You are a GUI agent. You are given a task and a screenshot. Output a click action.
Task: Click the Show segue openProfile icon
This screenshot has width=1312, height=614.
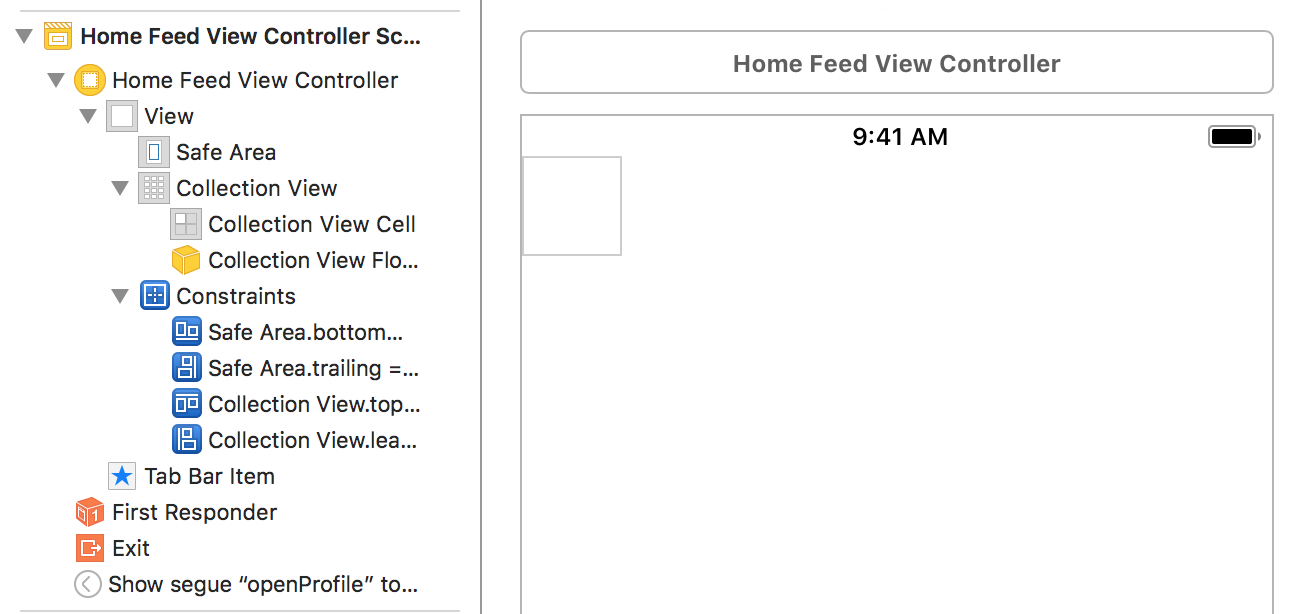click(x=88, y=584)
